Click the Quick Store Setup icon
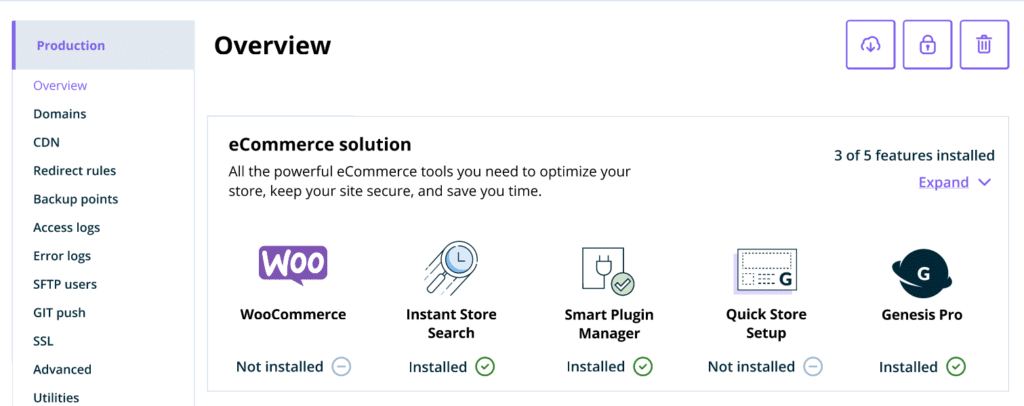This screenshot has height=406, width=1024. [765, 269]
